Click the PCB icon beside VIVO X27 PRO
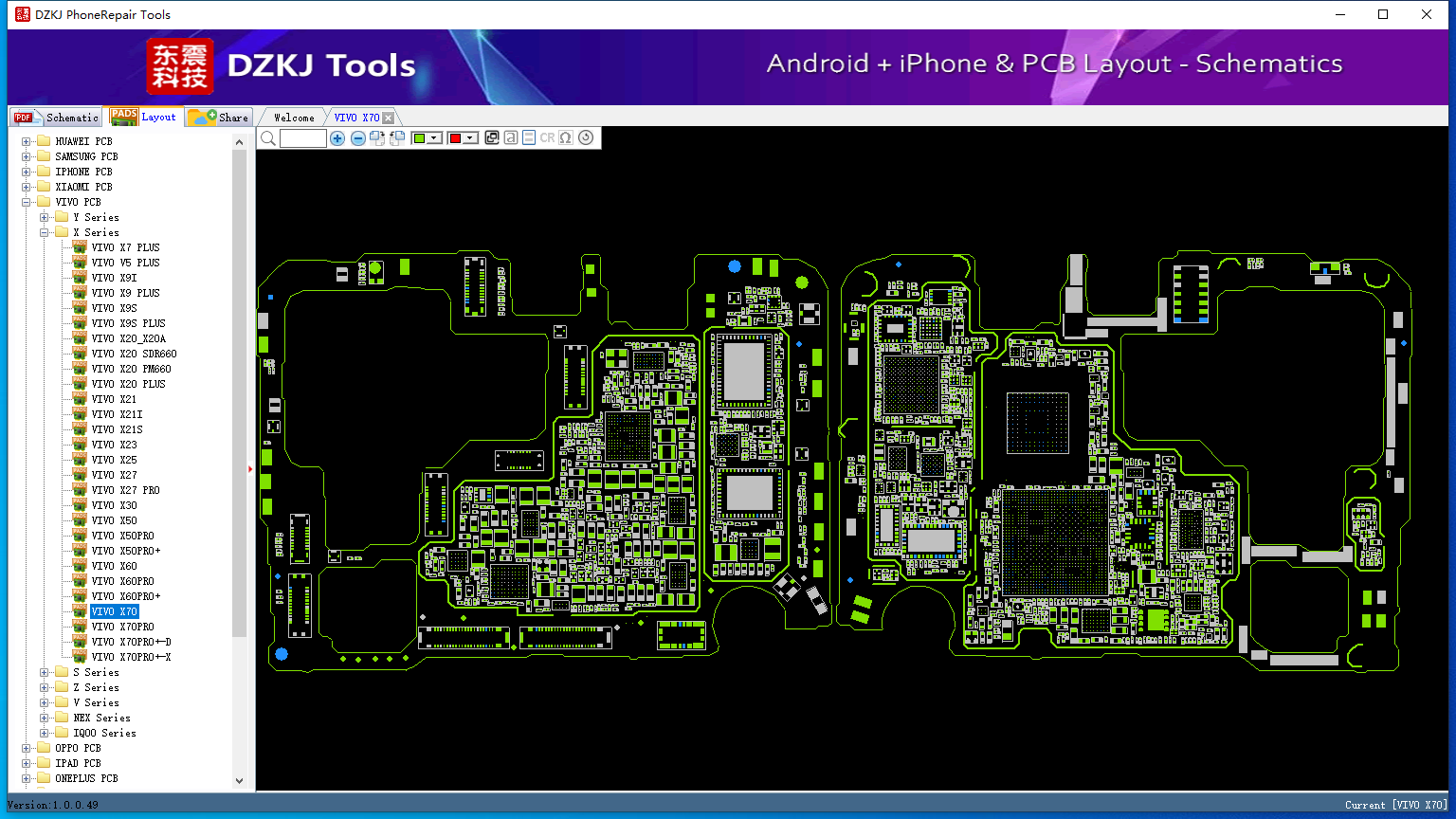 point(80,490)
